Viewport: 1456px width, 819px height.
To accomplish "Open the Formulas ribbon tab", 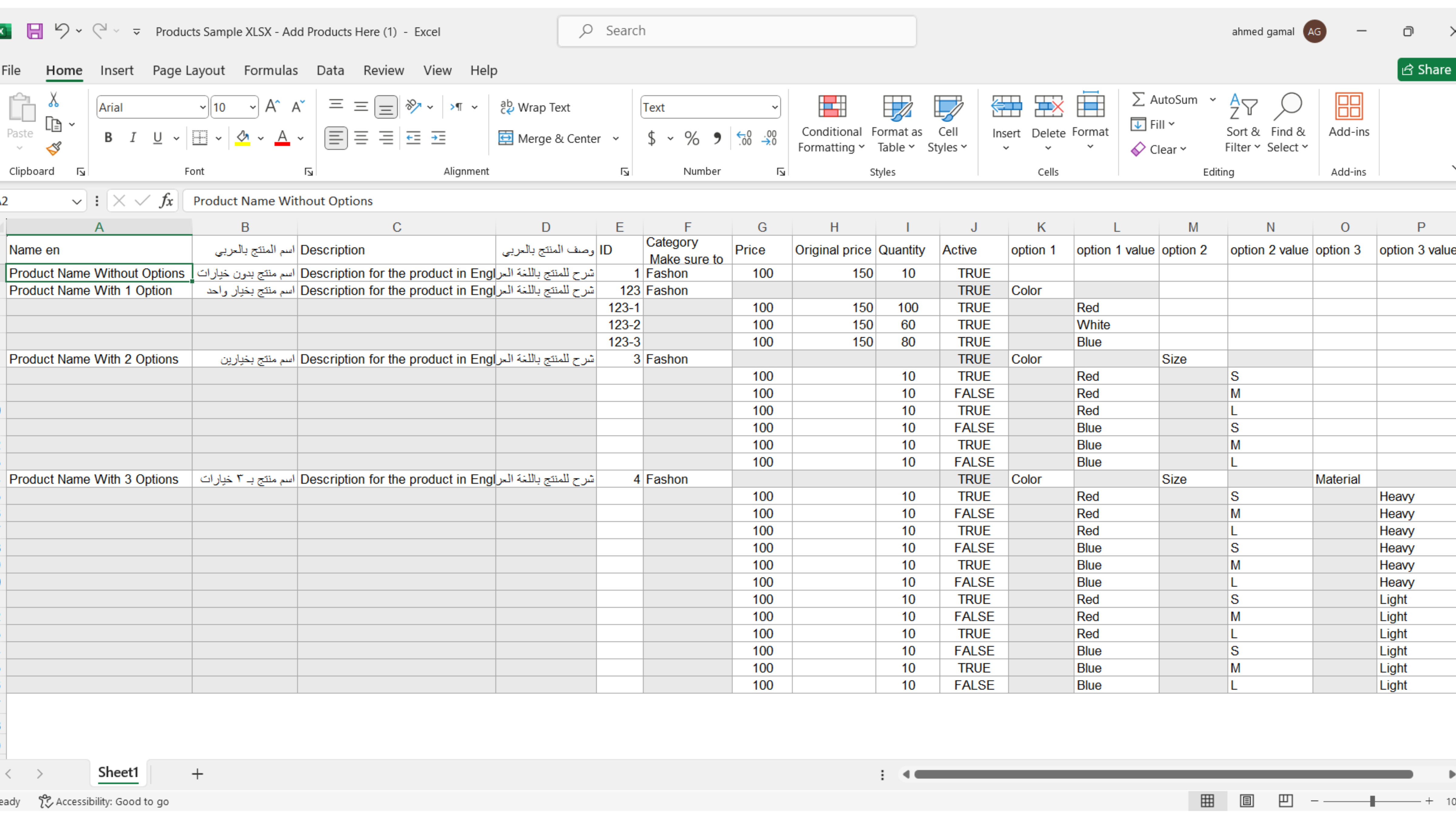I will pos(271,70).
